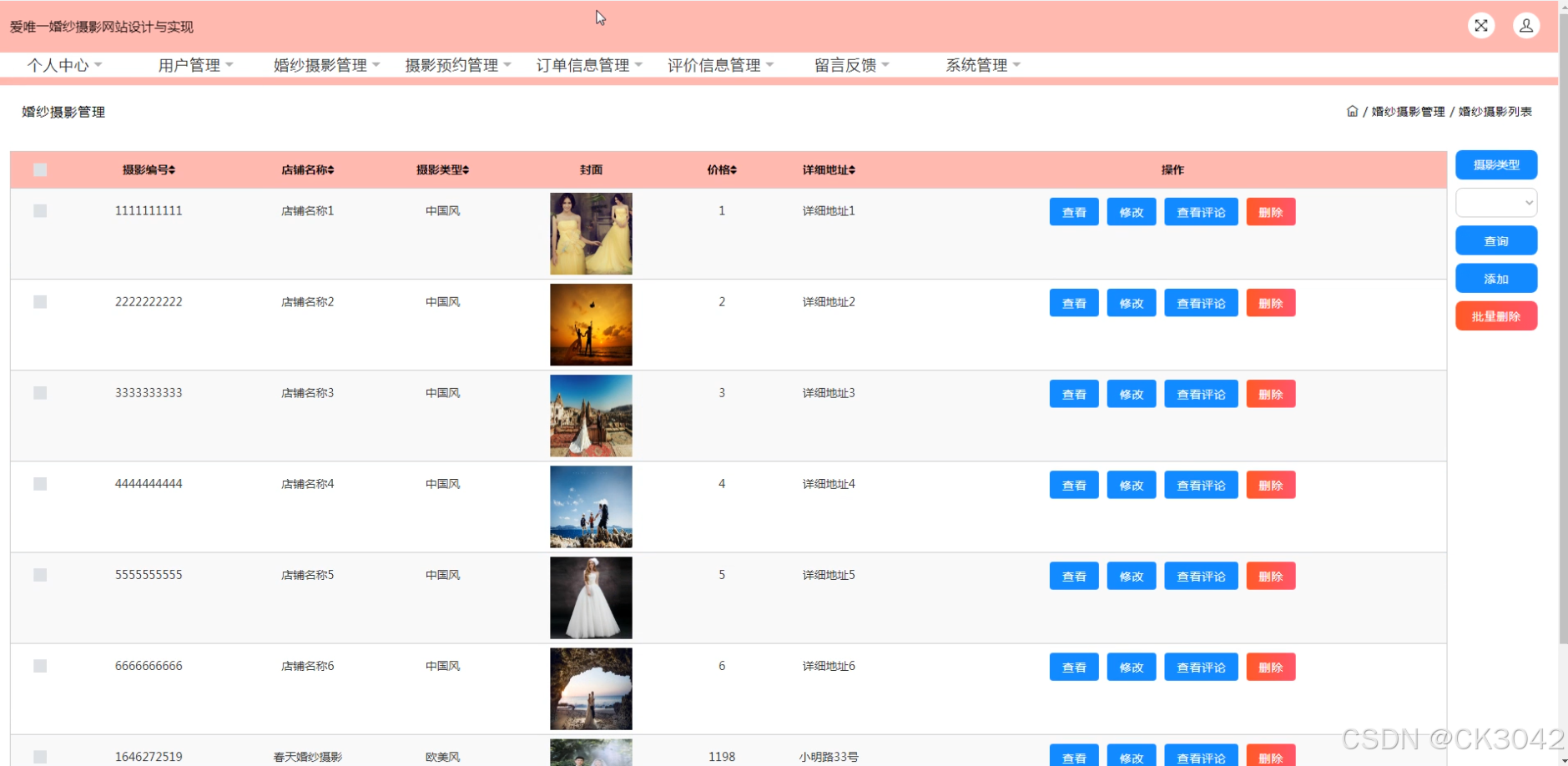Open the 摄影类型 filter dropdown on right
The height and width of the screenshot is (766, 1568).
click(1496, 203)
